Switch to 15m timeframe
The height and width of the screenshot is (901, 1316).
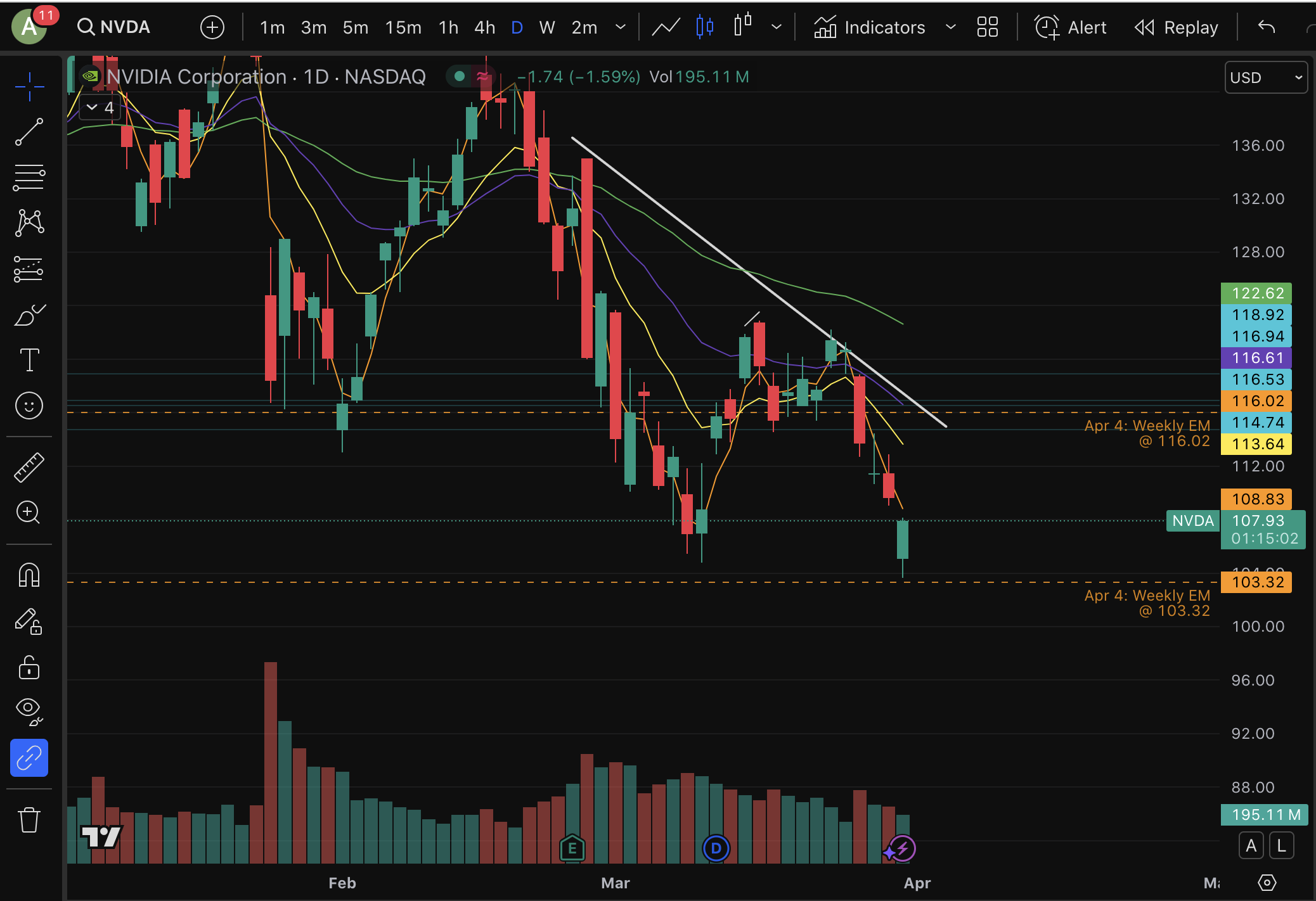(403, 27)
